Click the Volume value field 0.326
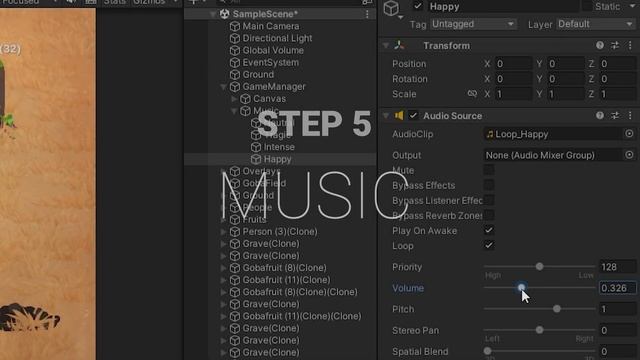 coord(618,288)
